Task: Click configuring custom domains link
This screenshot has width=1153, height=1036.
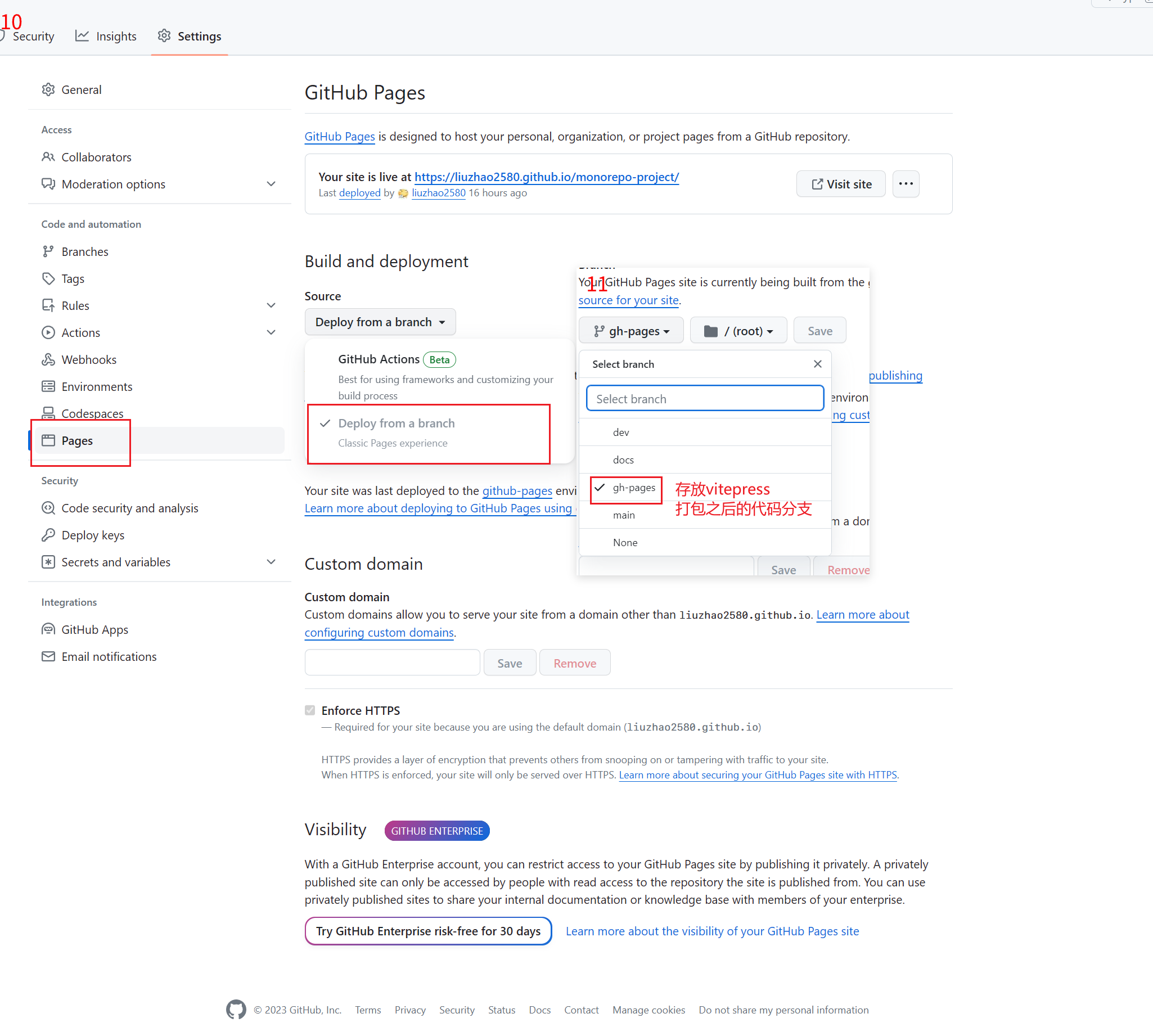Action: coord(379,632)
